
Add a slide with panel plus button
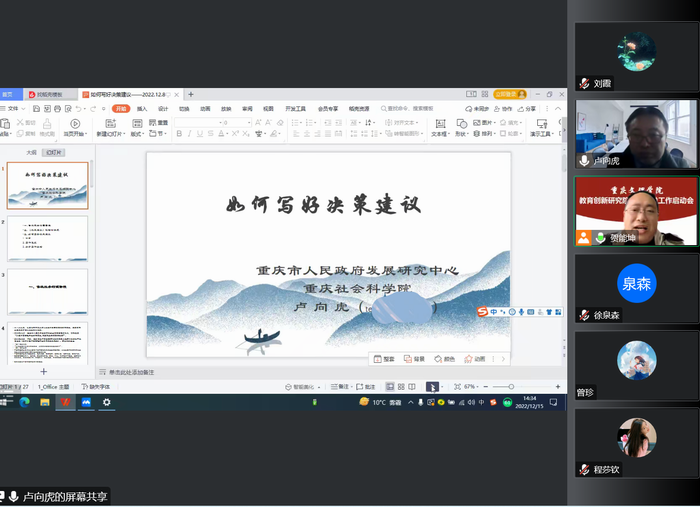[x=44, y=371]
